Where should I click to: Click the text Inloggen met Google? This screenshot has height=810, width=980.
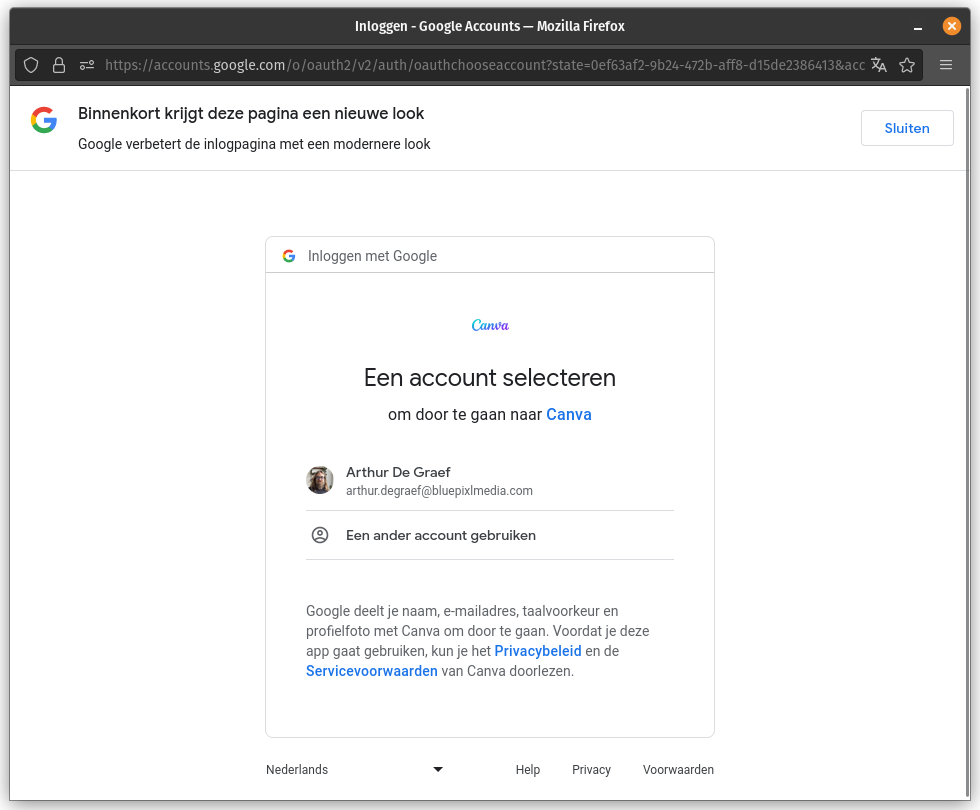pyautogui.click(x=372, y=256)
